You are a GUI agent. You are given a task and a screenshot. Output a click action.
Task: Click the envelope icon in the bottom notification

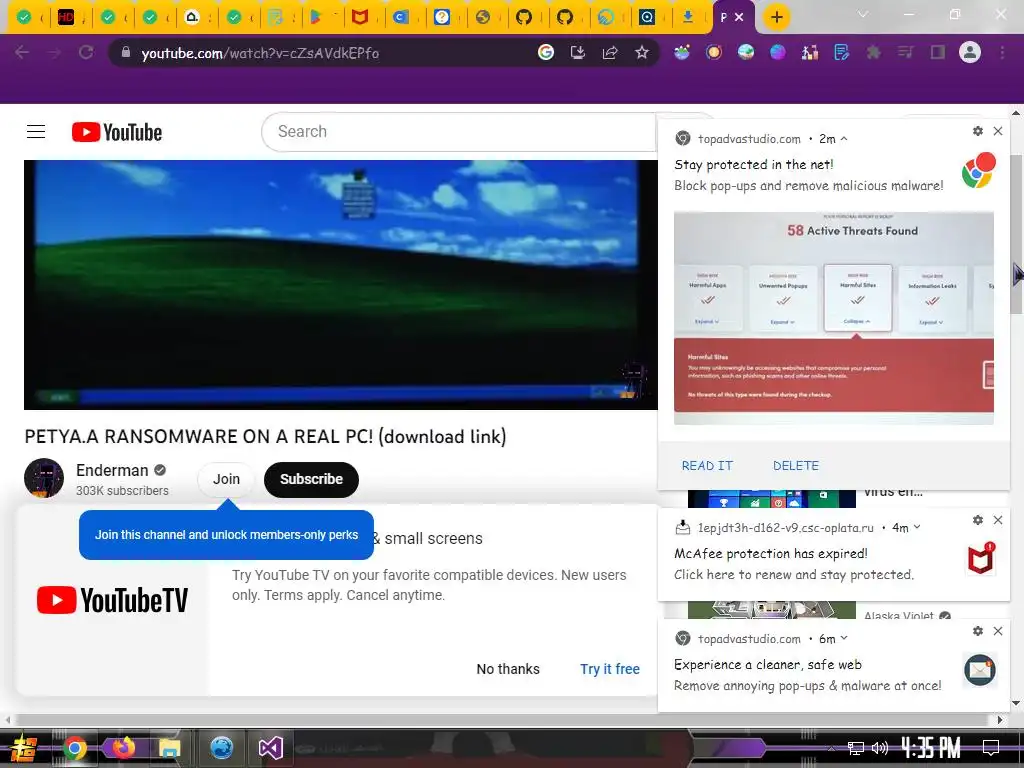(x=980, y=670)
